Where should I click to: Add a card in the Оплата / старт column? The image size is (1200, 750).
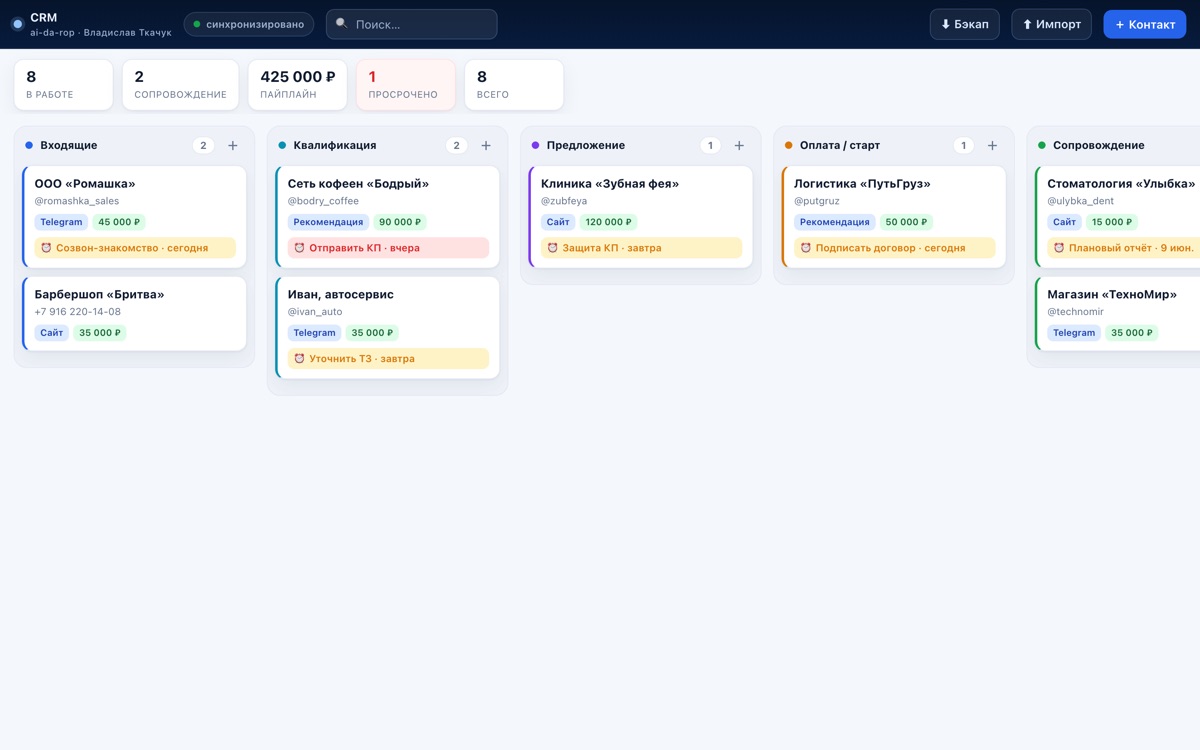992,146
